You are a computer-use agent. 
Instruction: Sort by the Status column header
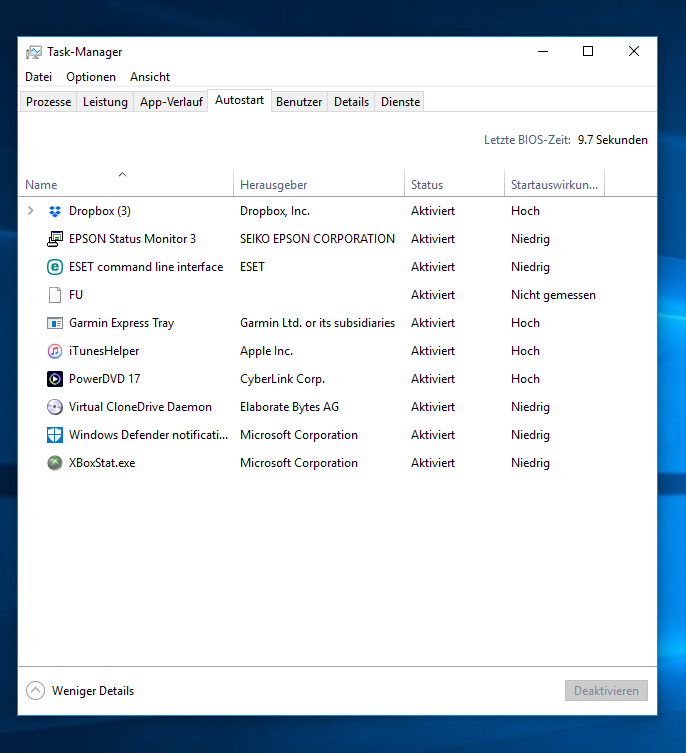coord(454,182)
